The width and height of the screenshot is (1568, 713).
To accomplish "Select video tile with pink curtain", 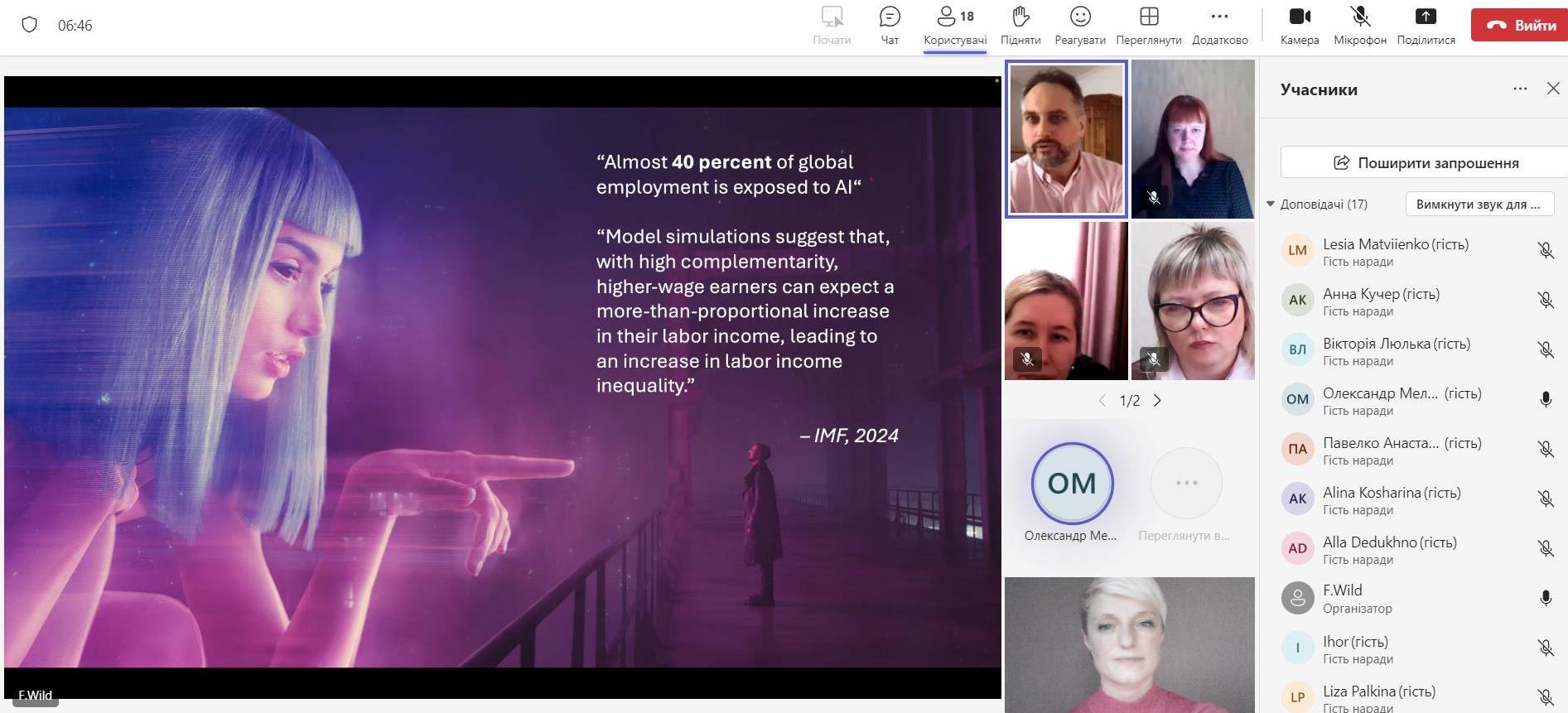I will pyautogui.click(x=1066, y=301).
